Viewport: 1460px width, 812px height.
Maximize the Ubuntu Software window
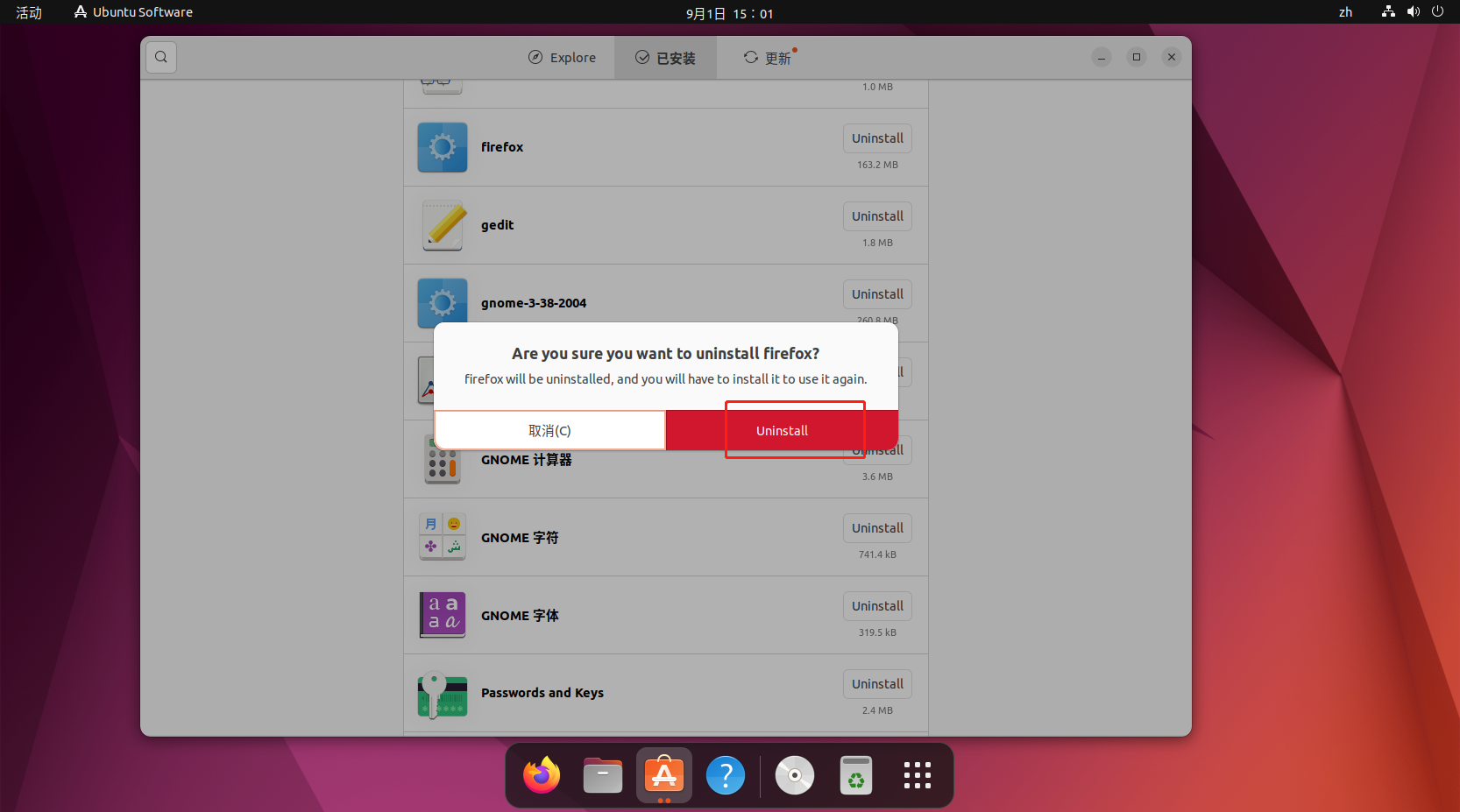pyautogui.click(x=1137, y=57)
